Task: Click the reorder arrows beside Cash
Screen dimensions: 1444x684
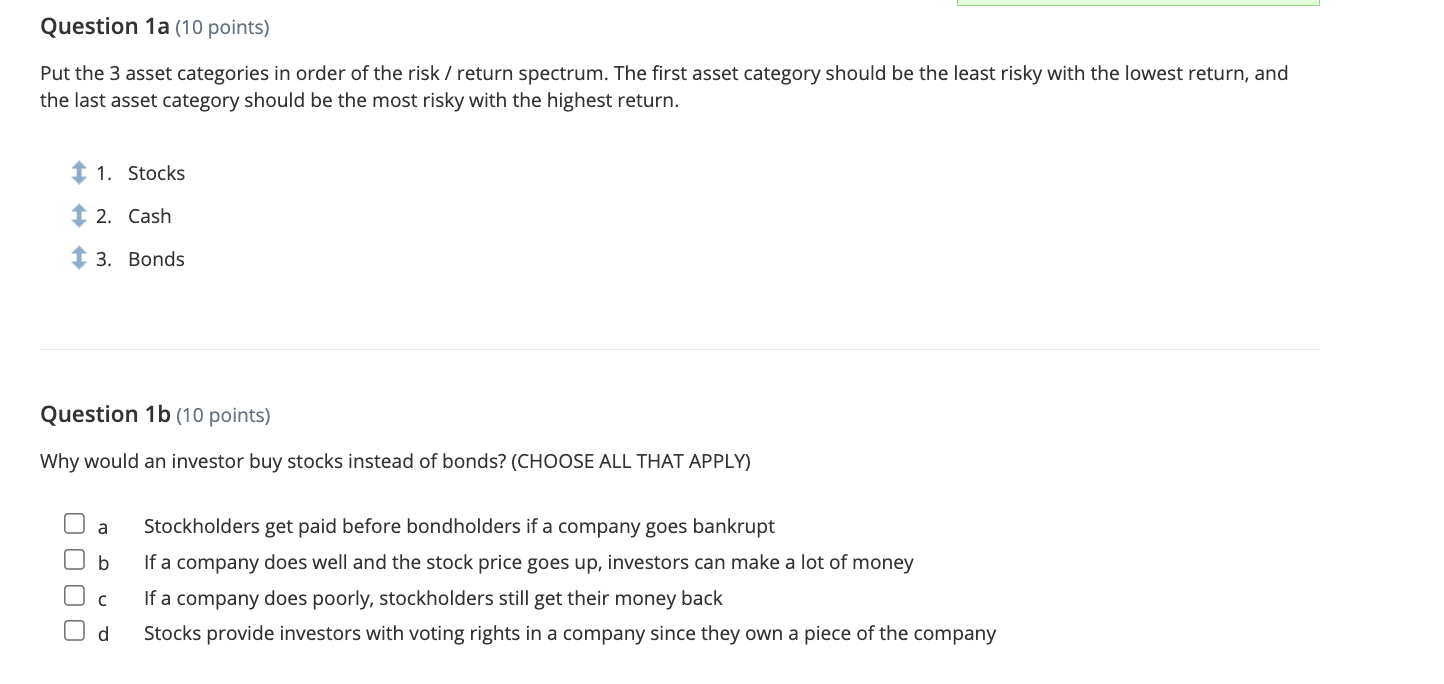Action: click(x=79, y=216)
